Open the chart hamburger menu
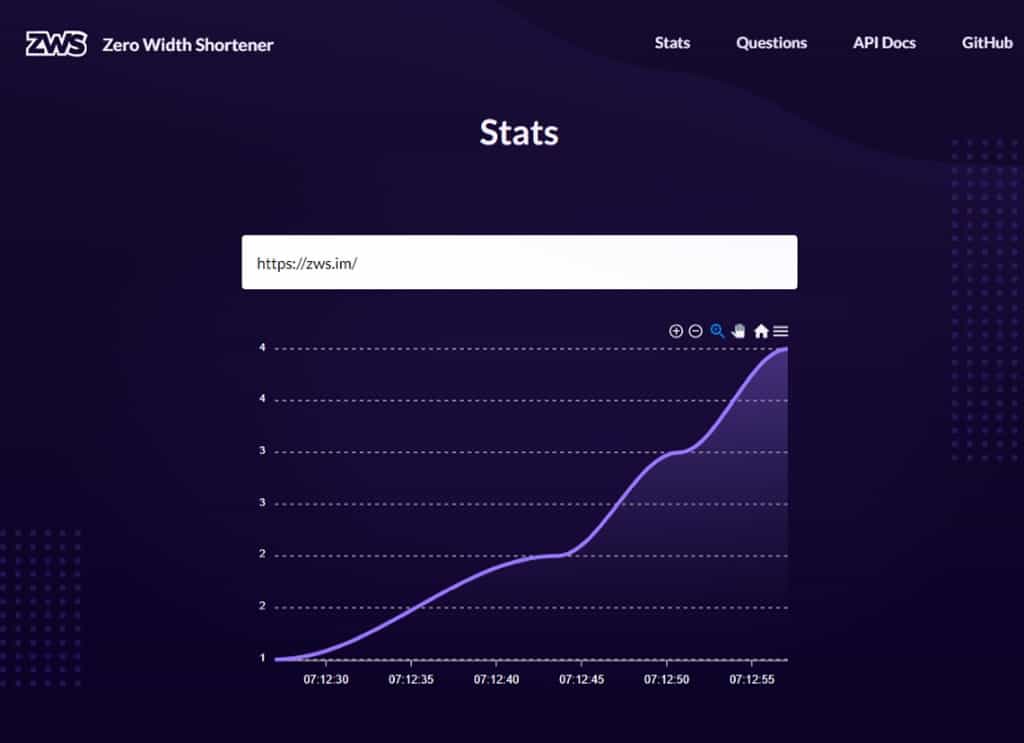Image resolution: width=1024 pixels, height=743 pixels. coord(780,331)
